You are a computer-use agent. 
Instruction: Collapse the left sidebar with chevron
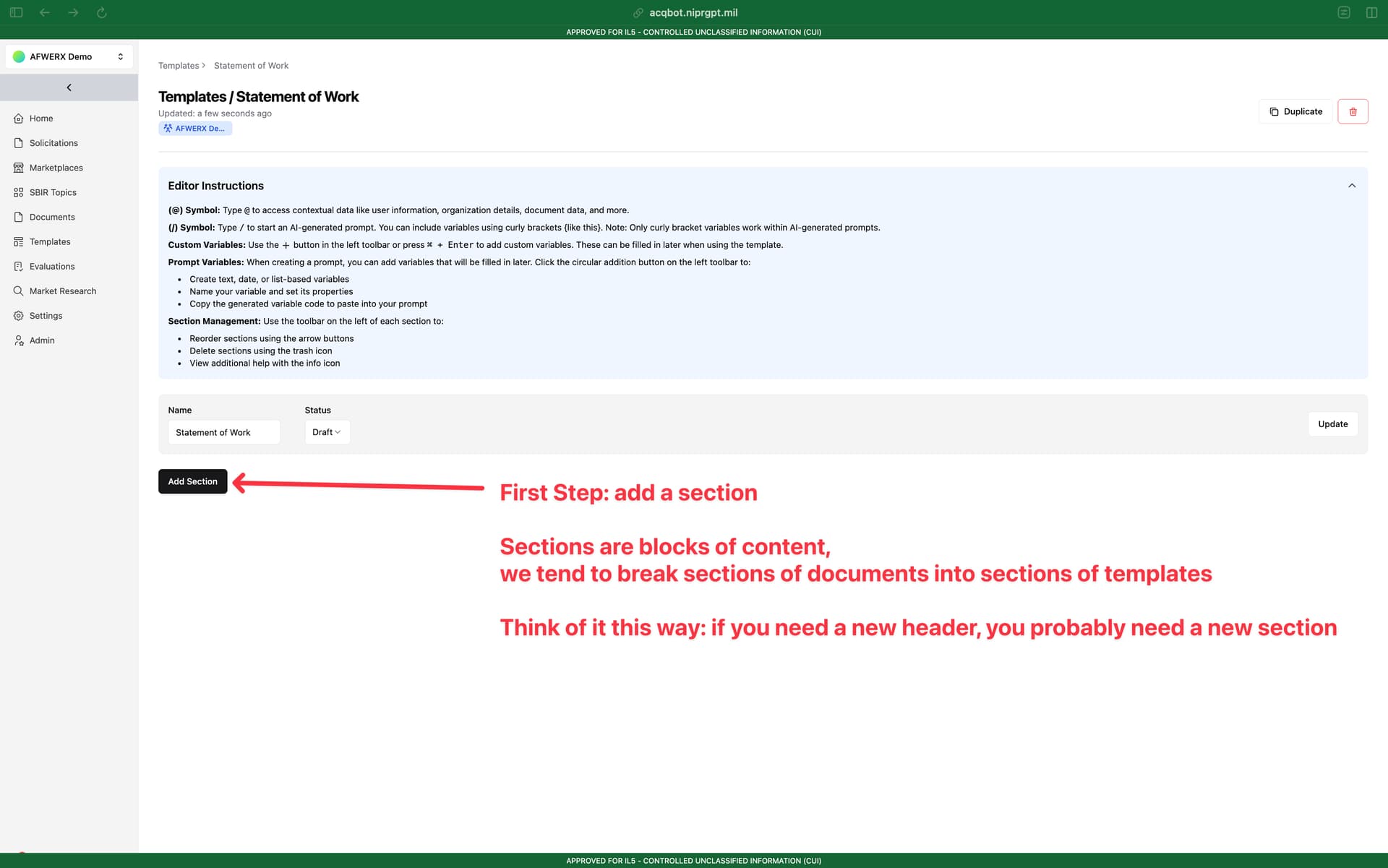point(69,87)
